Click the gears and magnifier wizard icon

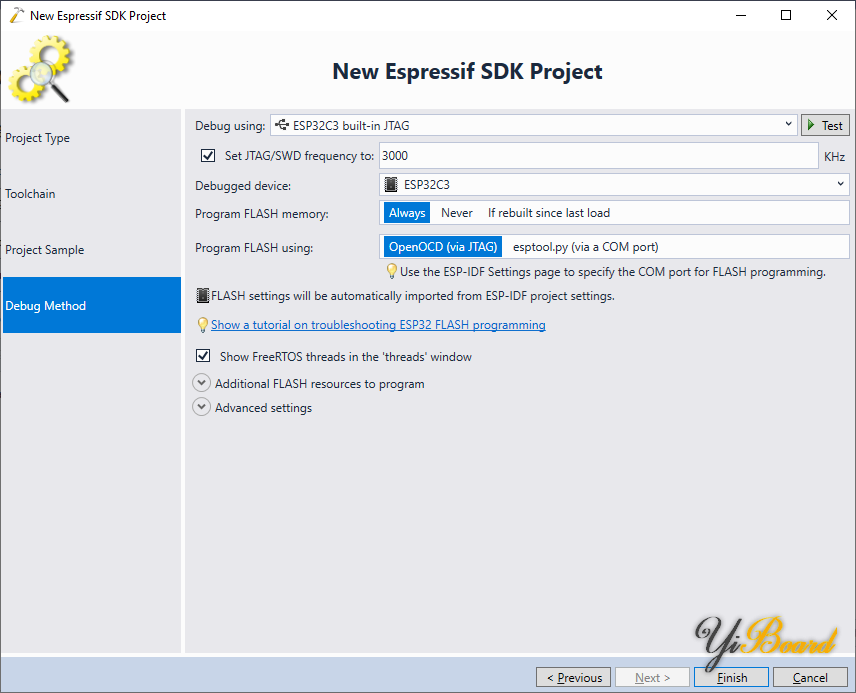click(40, 69)
